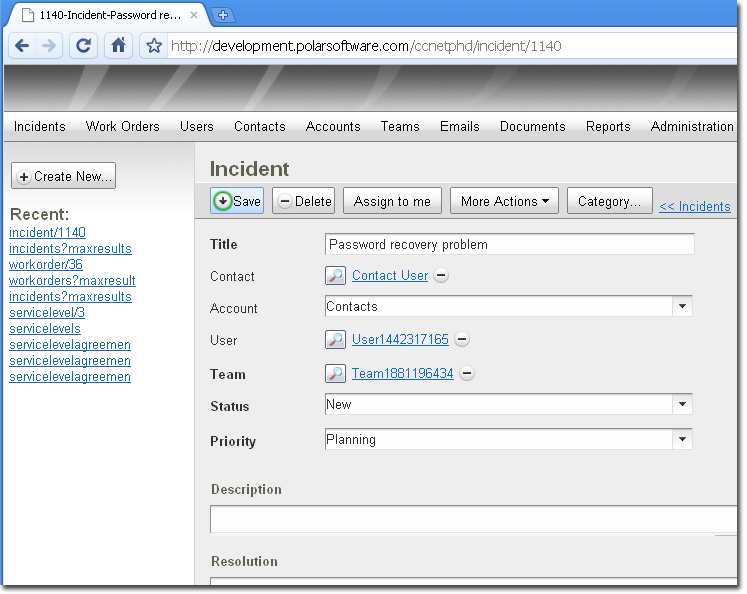The width and height of the screenshot is (747, 594).
Task: Open the Priority dropdown list
Action: click(682, 439)
